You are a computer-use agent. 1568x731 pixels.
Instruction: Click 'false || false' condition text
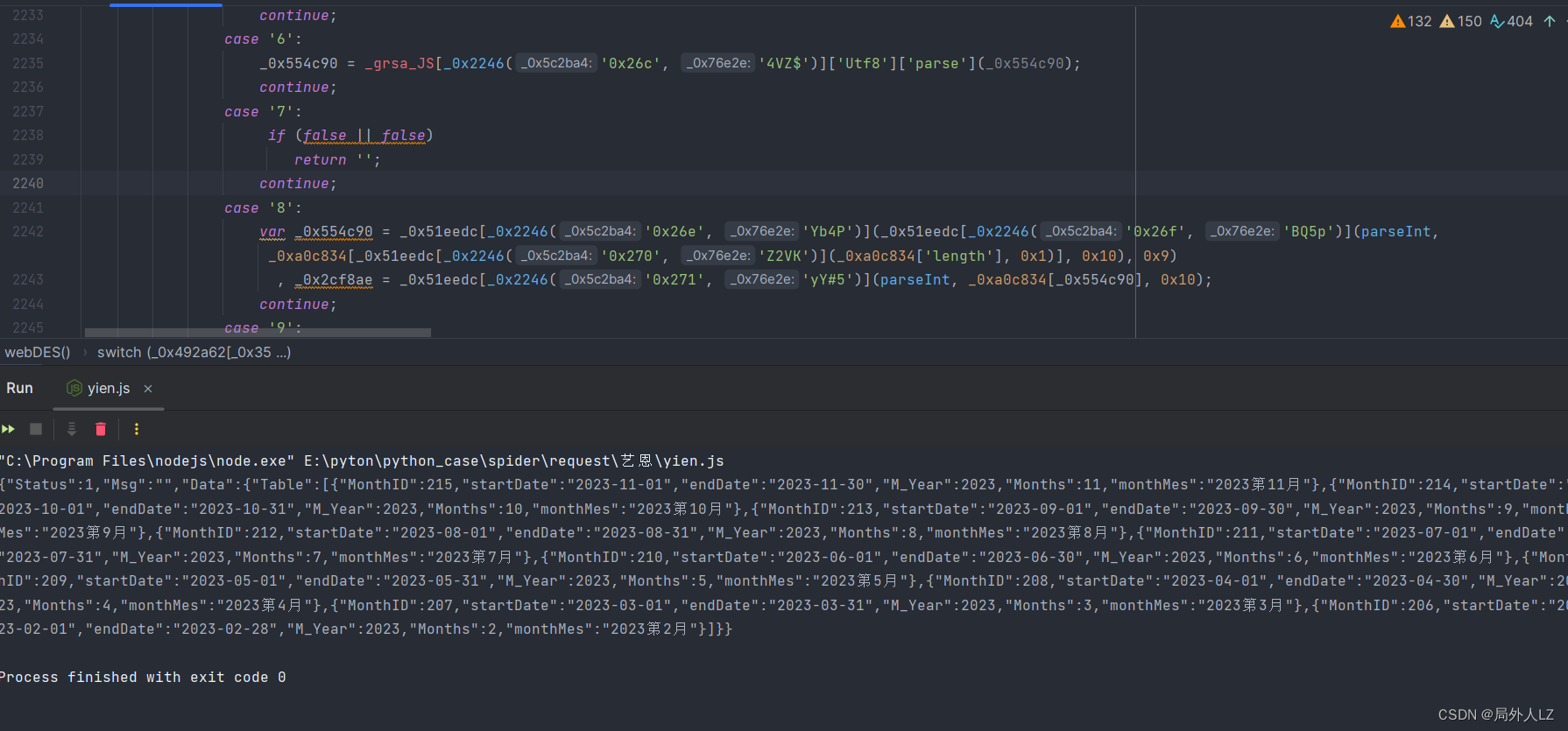click(x=364, y=136)
